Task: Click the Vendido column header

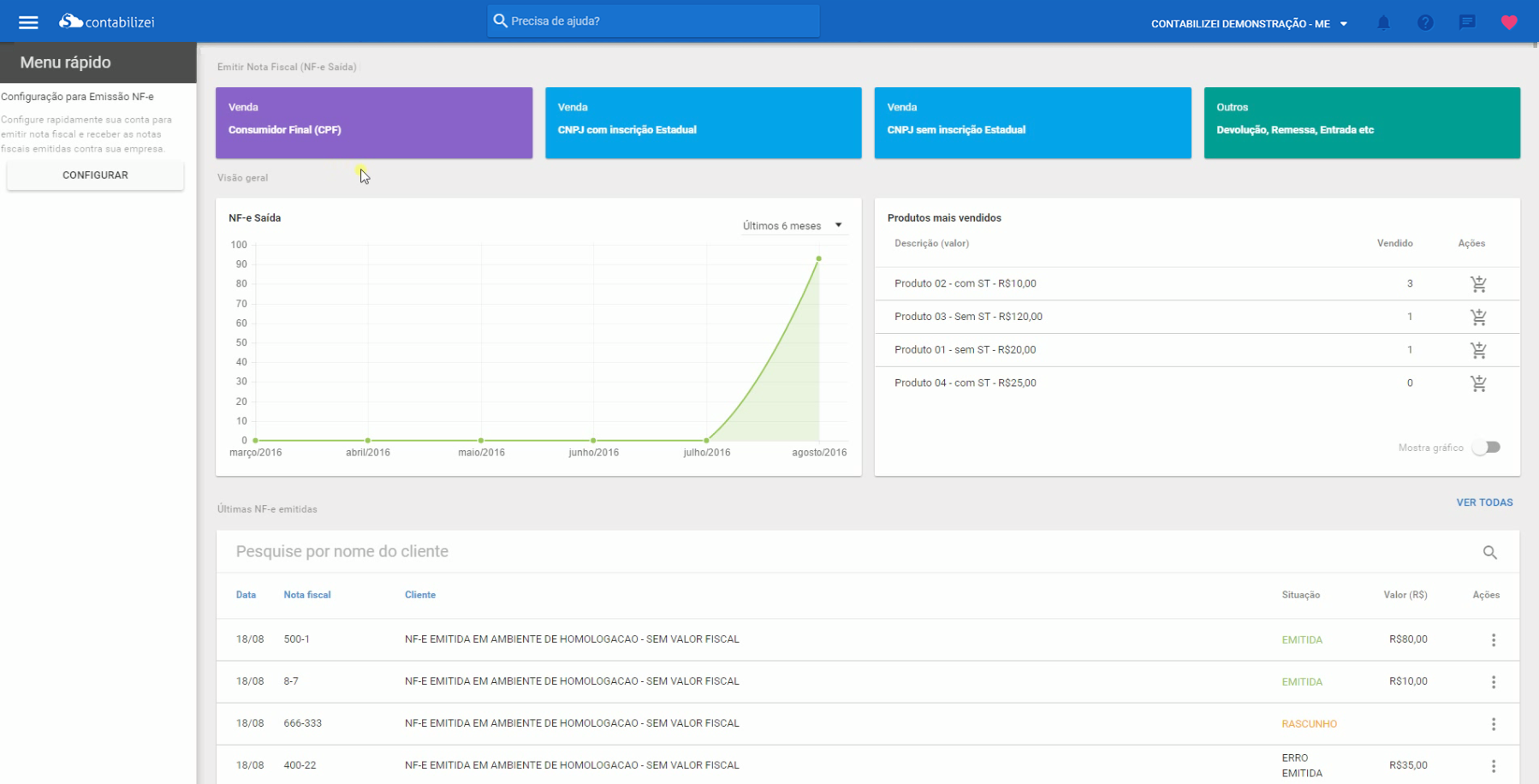Action: coord(1394,244)
